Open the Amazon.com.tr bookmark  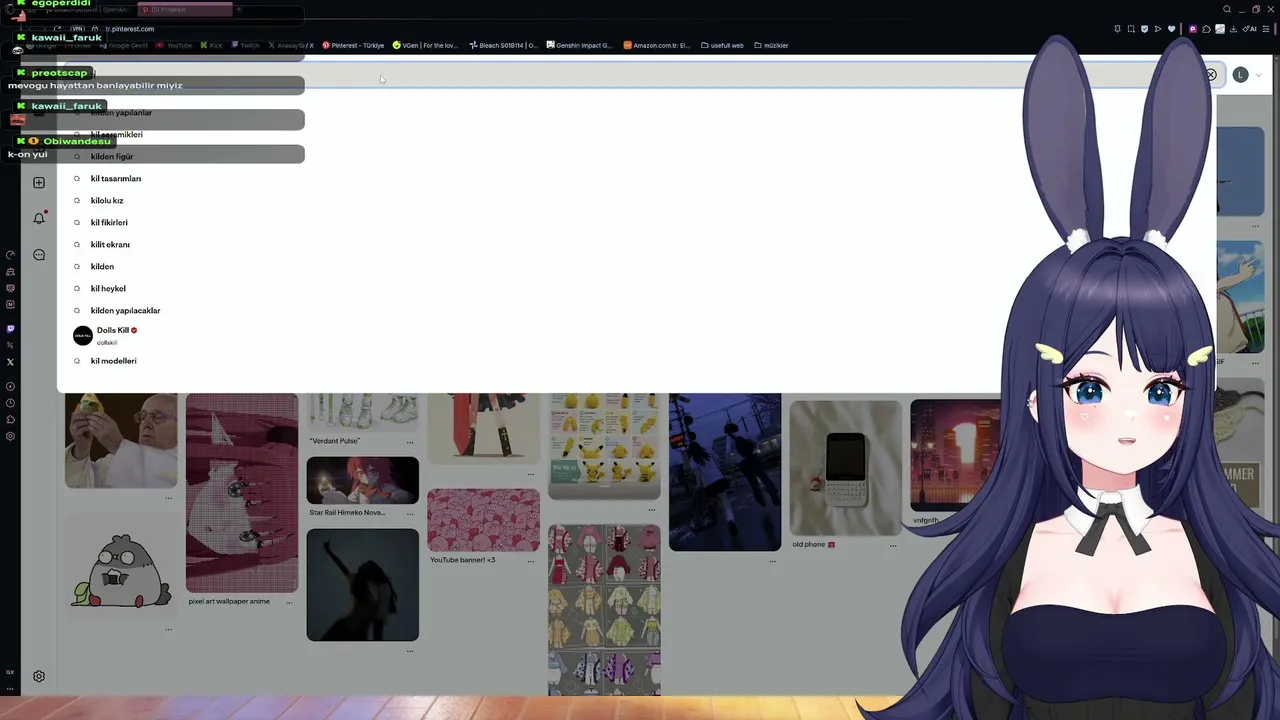(656, 45)
